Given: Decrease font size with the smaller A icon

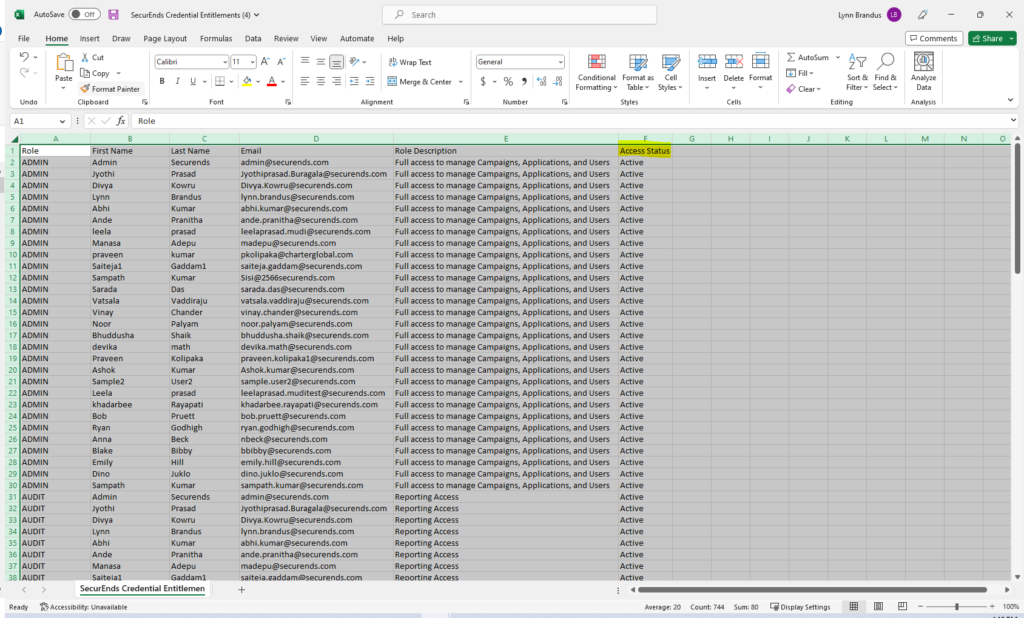Looking at the screenshot, I should [281, 61].
